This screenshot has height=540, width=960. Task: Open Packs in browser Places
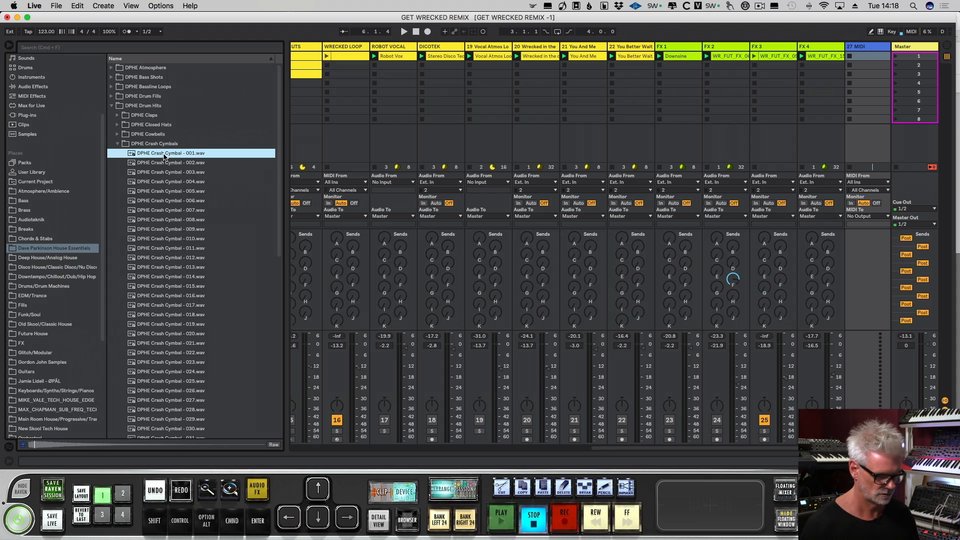click(x=24, y=163)
